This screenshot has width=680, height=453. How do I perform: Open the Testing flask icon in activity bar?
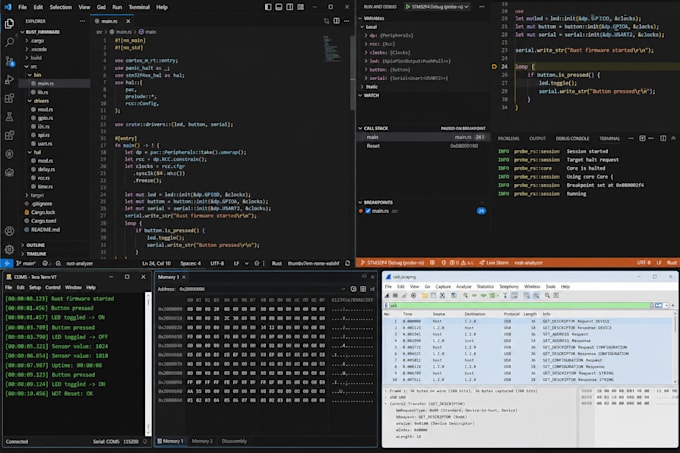[9, 117]
